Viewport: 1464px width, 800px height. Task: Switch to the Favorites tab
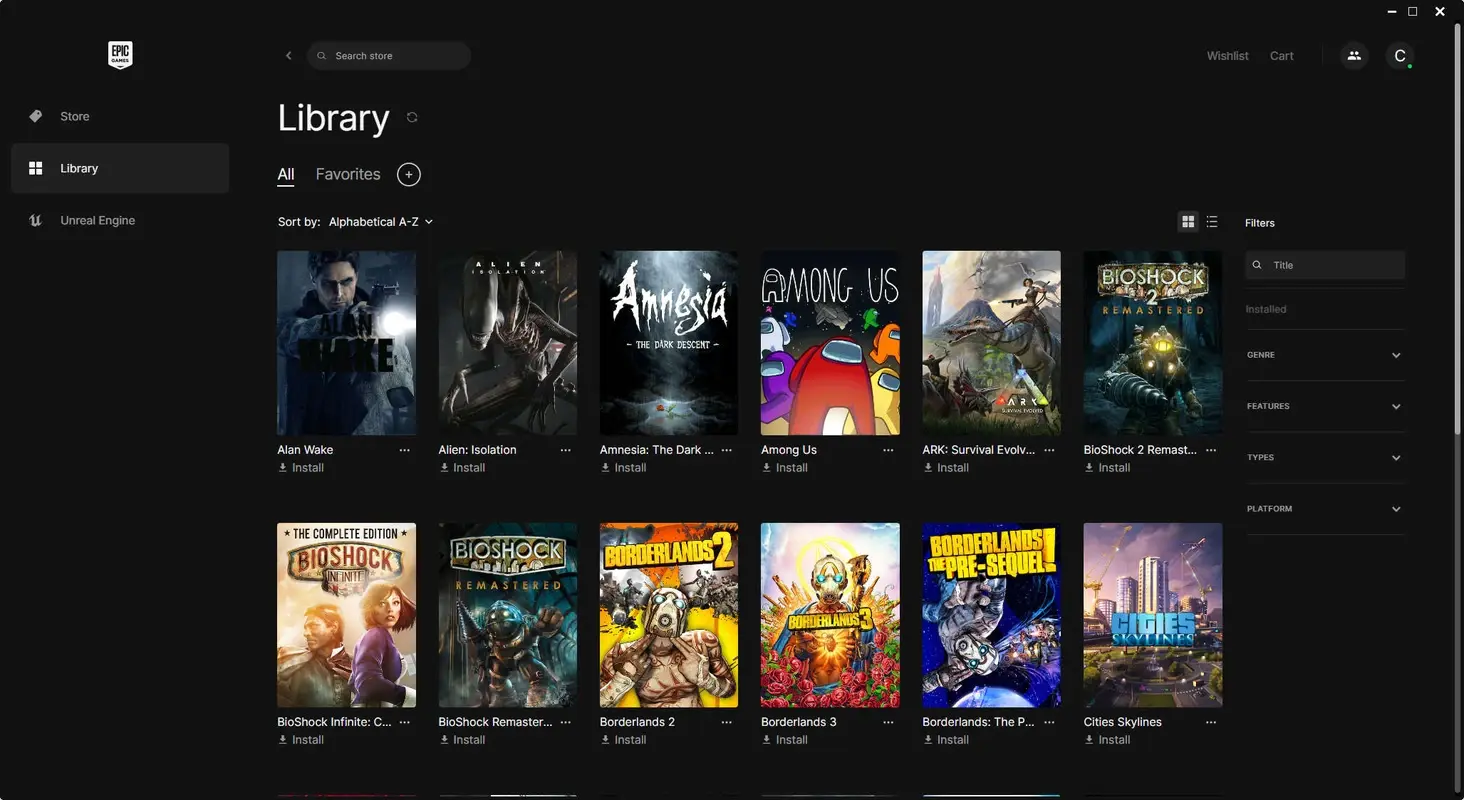347,174
